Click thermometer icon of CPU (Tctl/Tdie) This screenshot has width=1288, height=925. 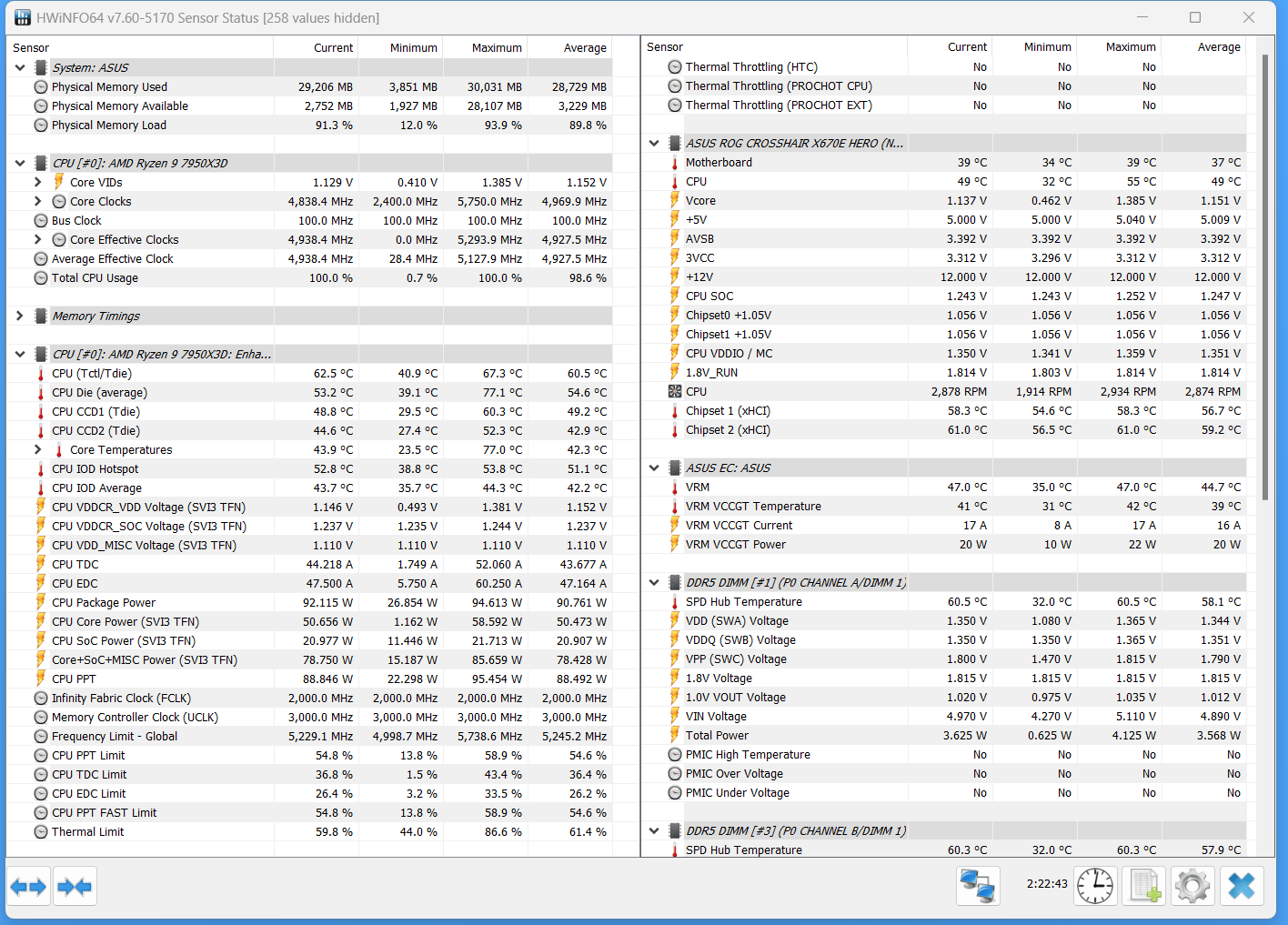[x=41, y=373]
